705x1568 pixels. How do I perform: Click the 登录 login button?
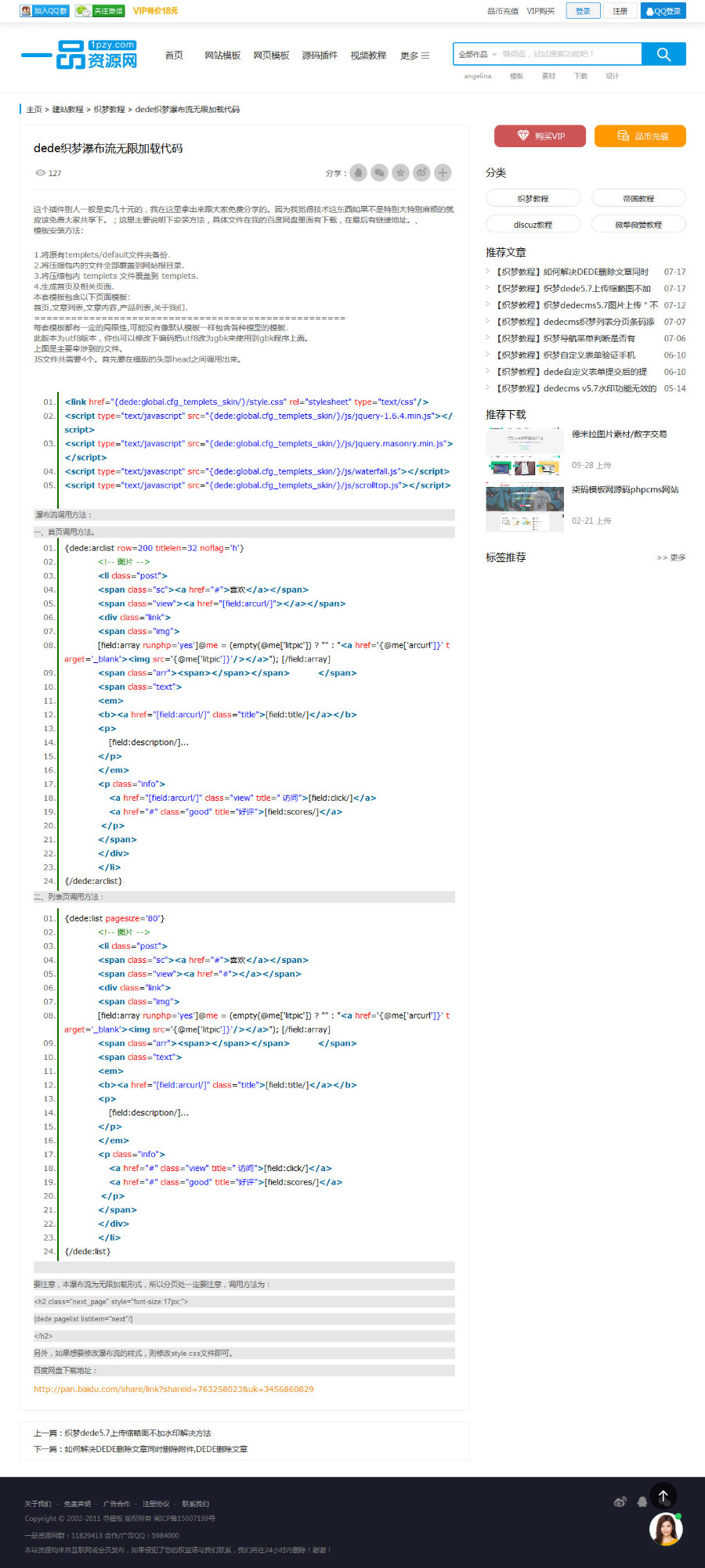click(583, 11)
